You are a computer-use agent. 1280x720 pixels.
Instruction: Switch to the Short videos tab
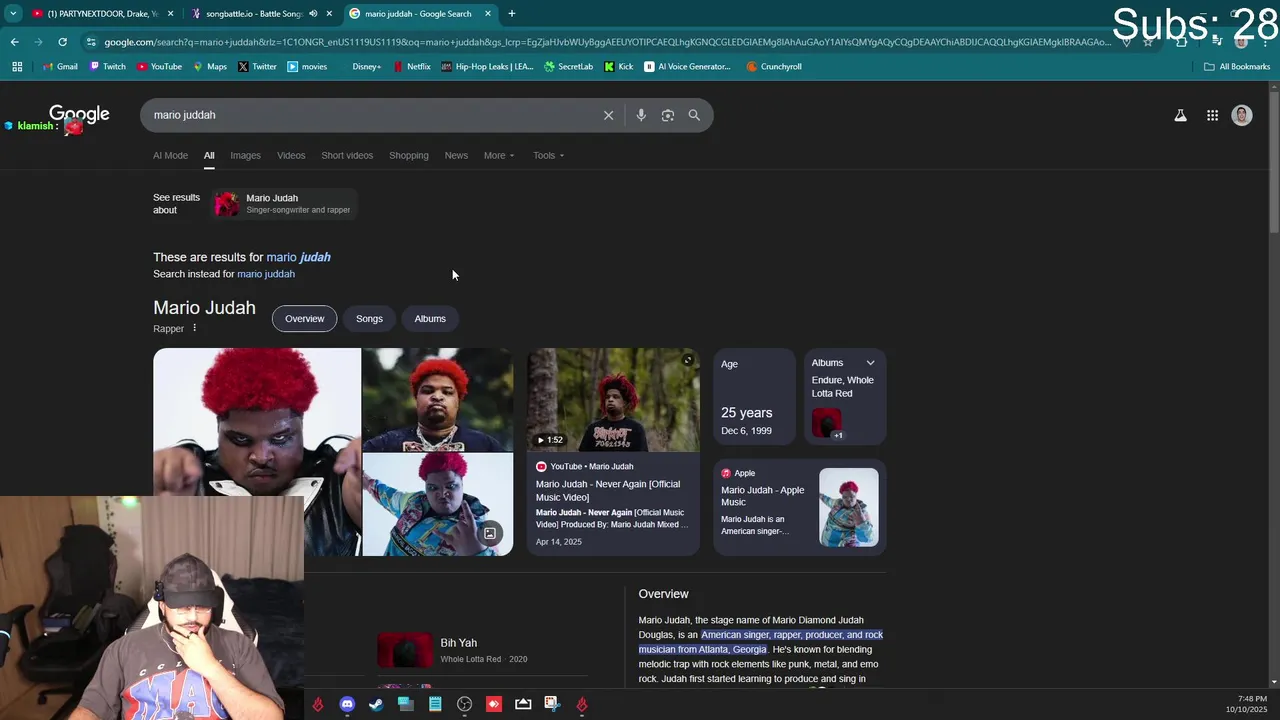[347, 155]
